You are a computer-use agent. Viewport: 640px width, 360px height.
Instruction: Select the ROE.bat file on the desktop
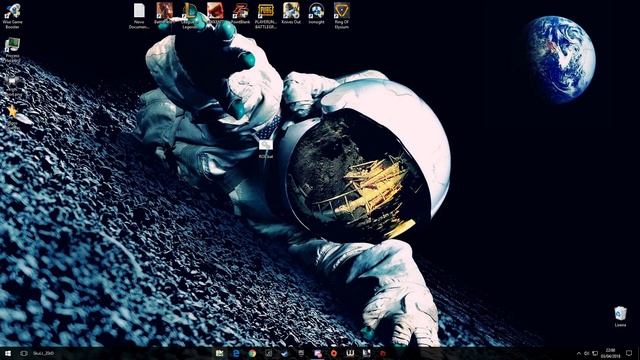coord(266,149)
